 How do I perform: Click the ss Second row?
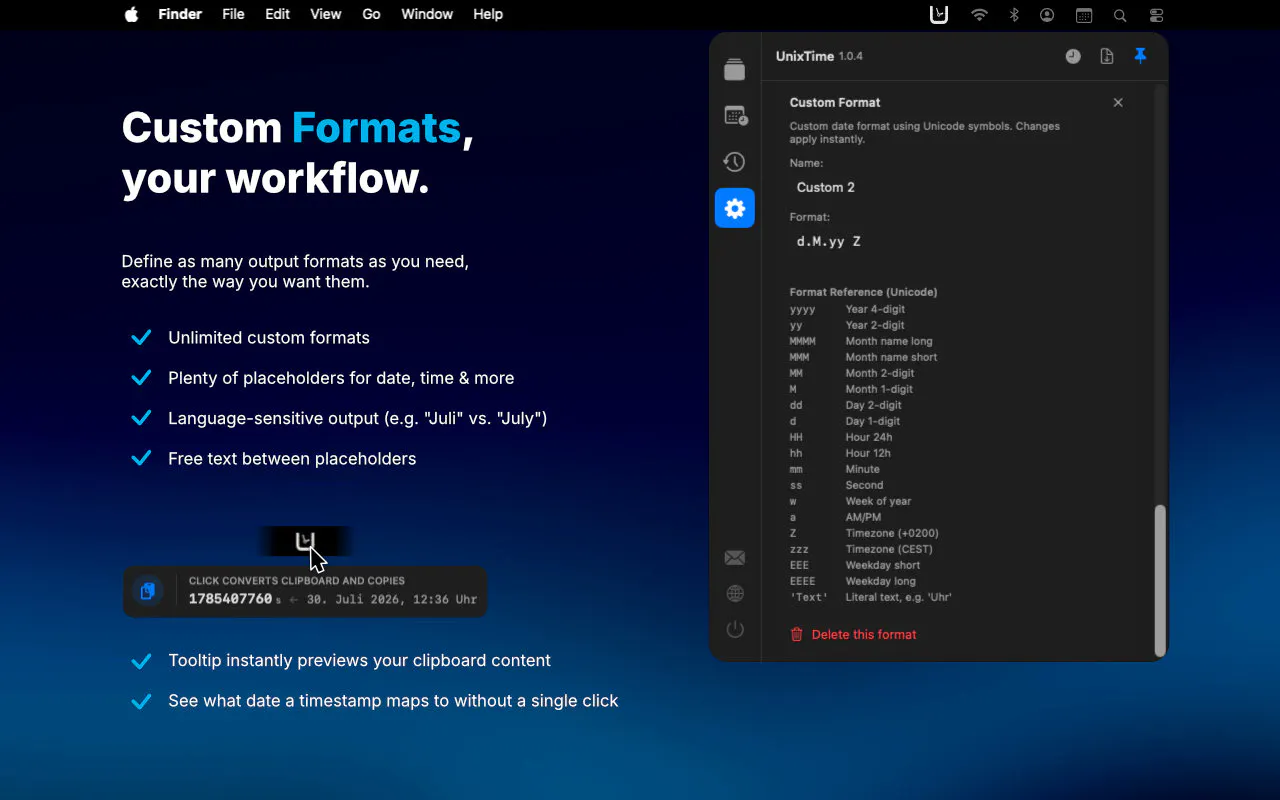coord(836,485)
